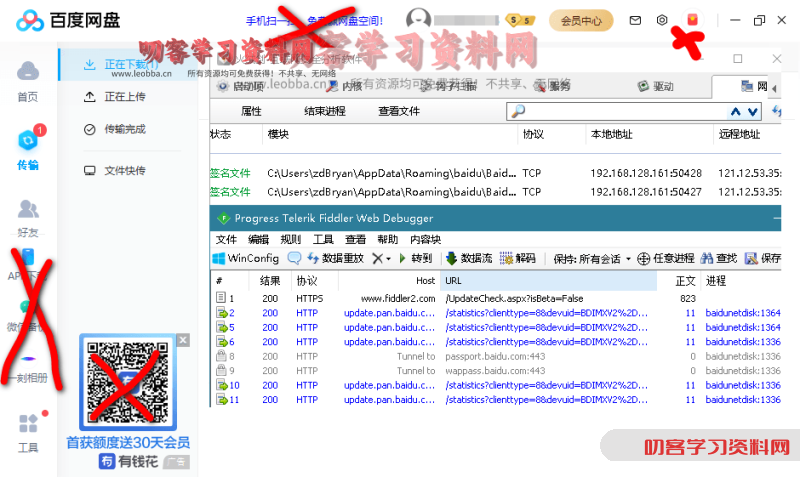The width and height of the screenshot is (800, 477).
Task: Click 解码 decode button
Action: click(517, 259)
